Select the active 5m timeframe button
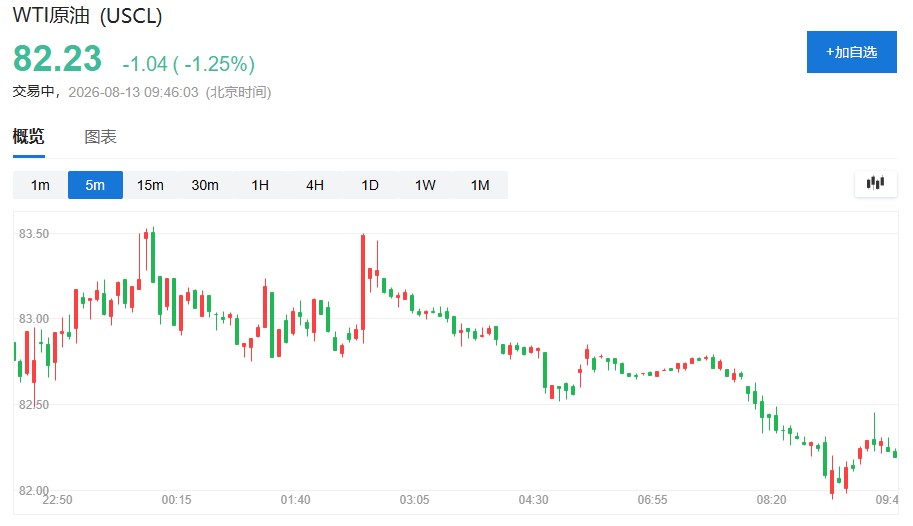 (x=95, y=185)
